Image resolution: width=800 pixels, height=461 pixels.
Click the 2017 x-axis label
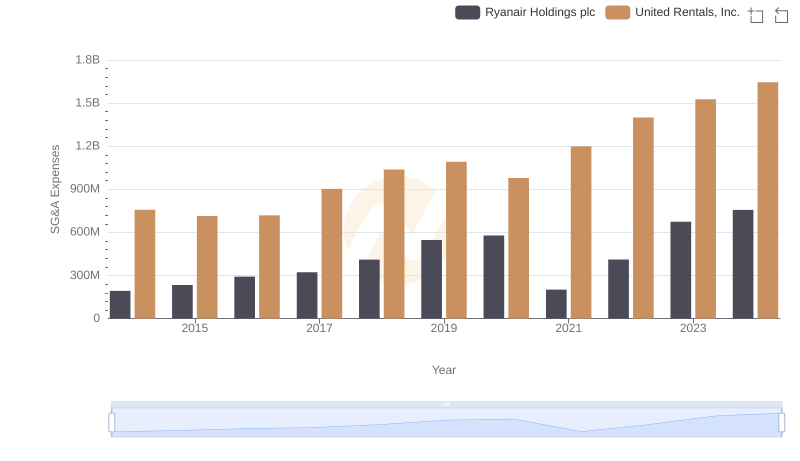pyautogui.click(x=319, y=328)
